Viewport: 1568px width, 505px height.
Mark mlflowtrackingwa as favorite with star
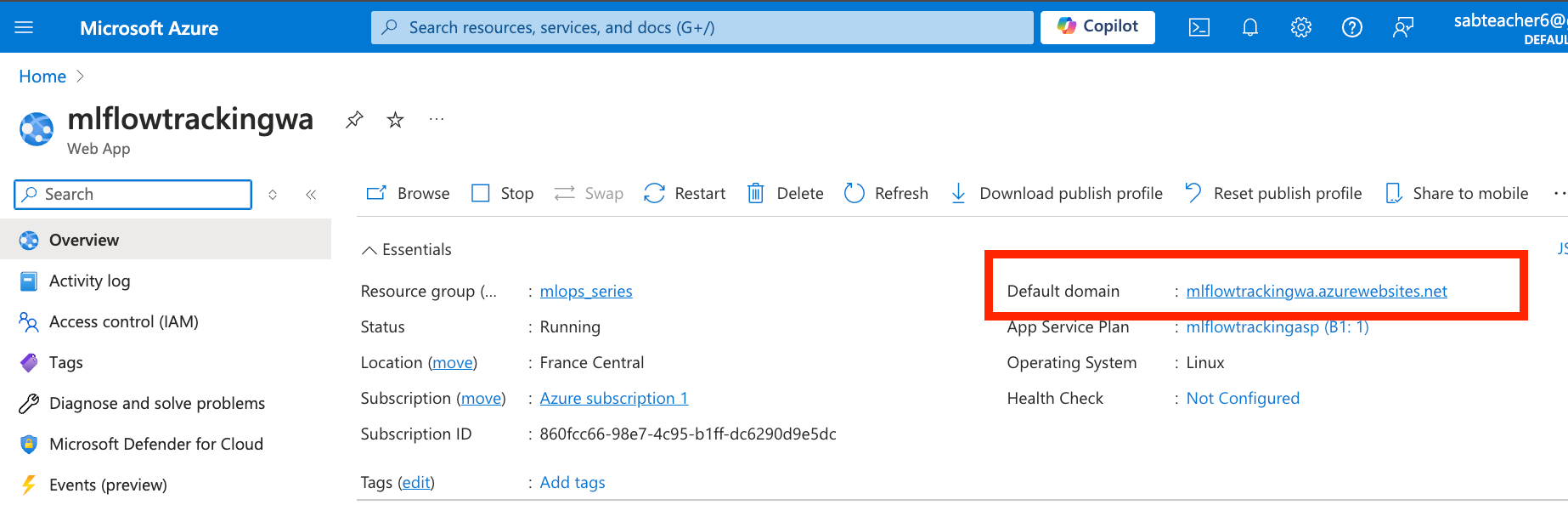click(x=395, y=120)
